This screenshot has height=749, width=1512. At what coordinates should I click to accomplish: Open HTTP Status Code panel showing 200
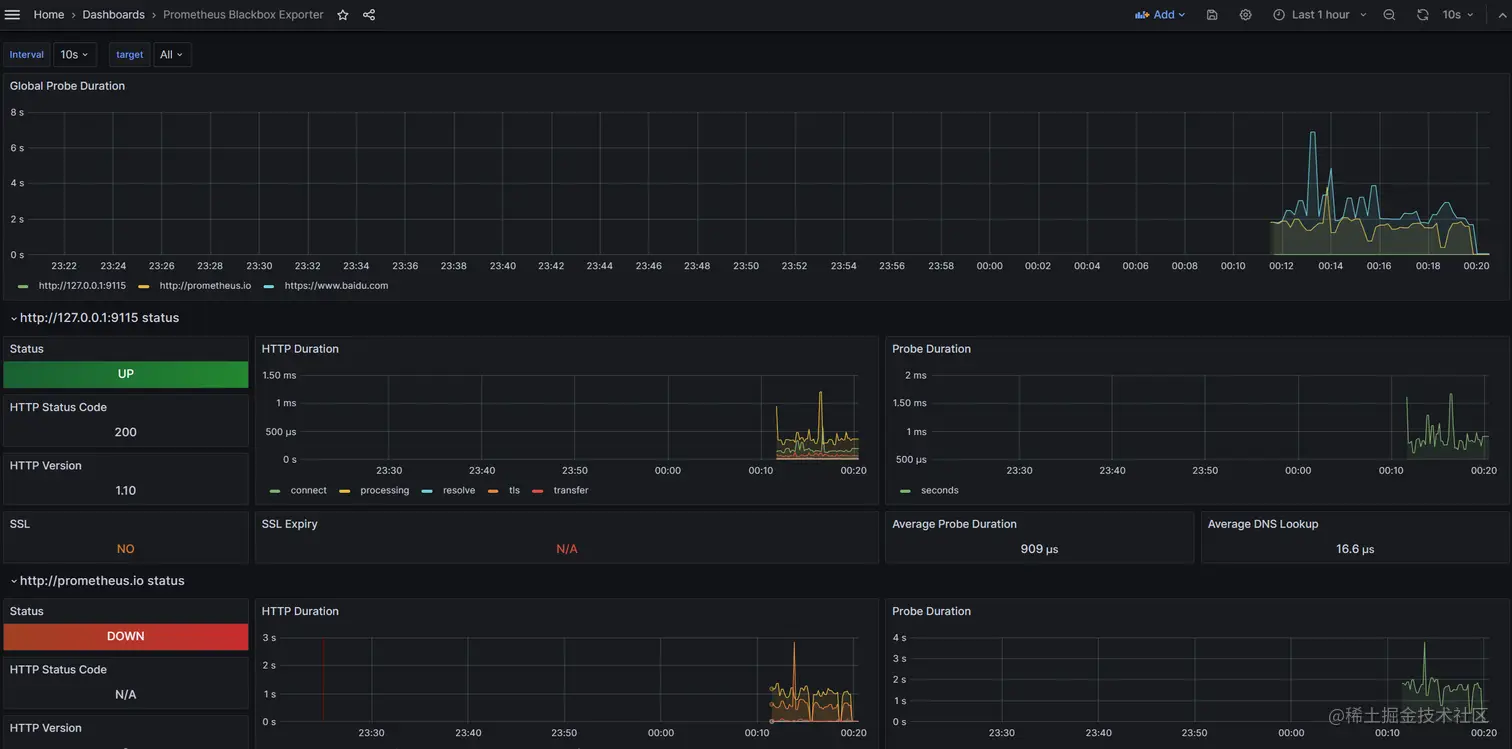point(126,420)
